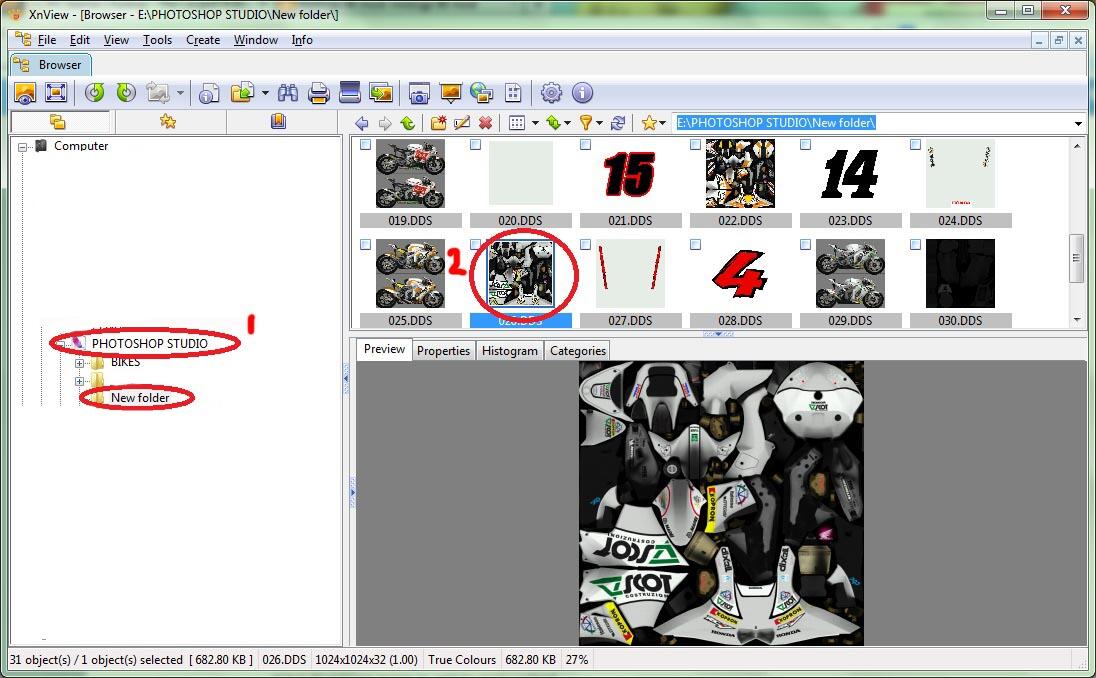Open the sort order dropdown arrow
The width and height of the screenshot is (1096, 678).
click(568, 124)
